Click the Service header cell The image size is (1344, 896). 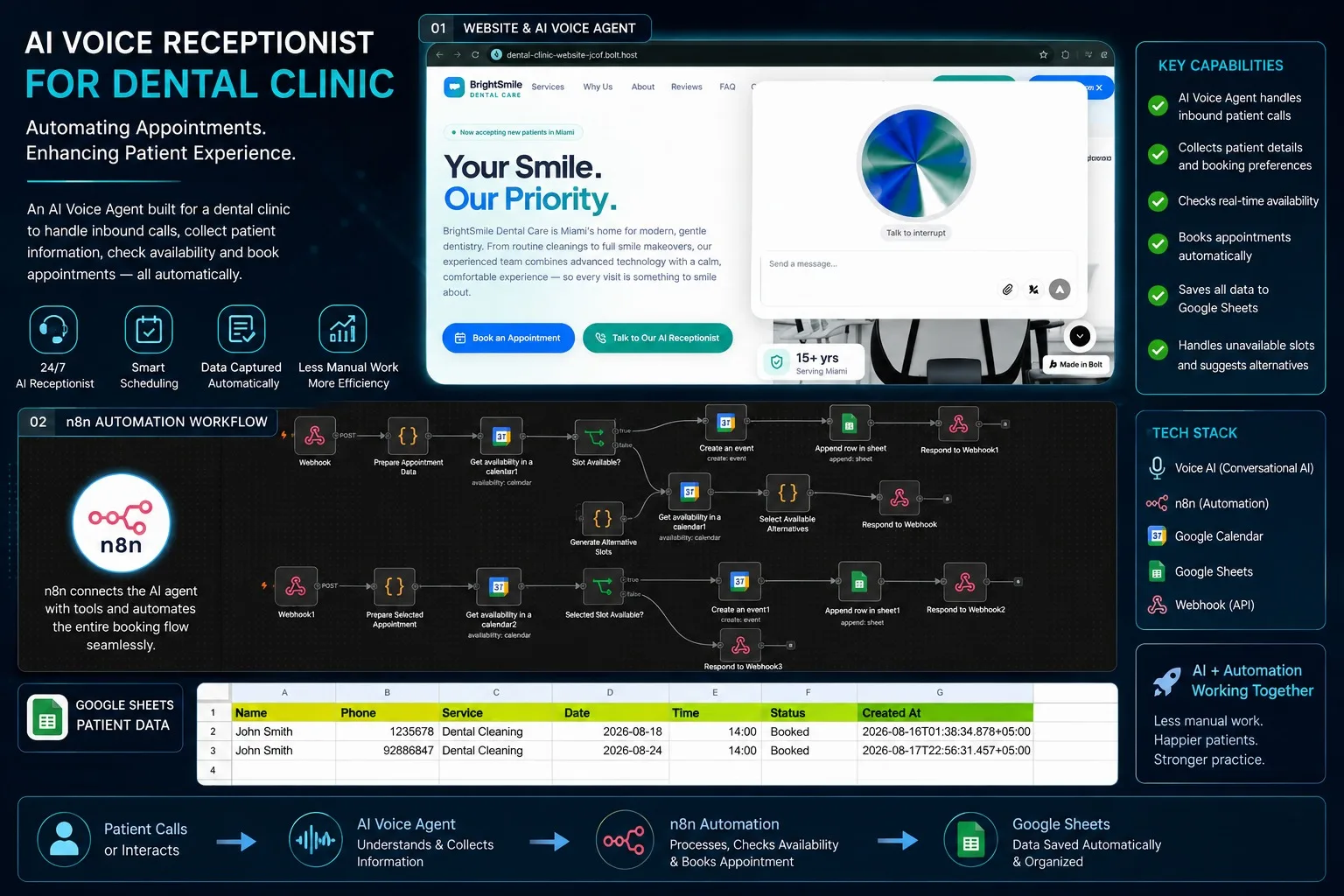495,713
